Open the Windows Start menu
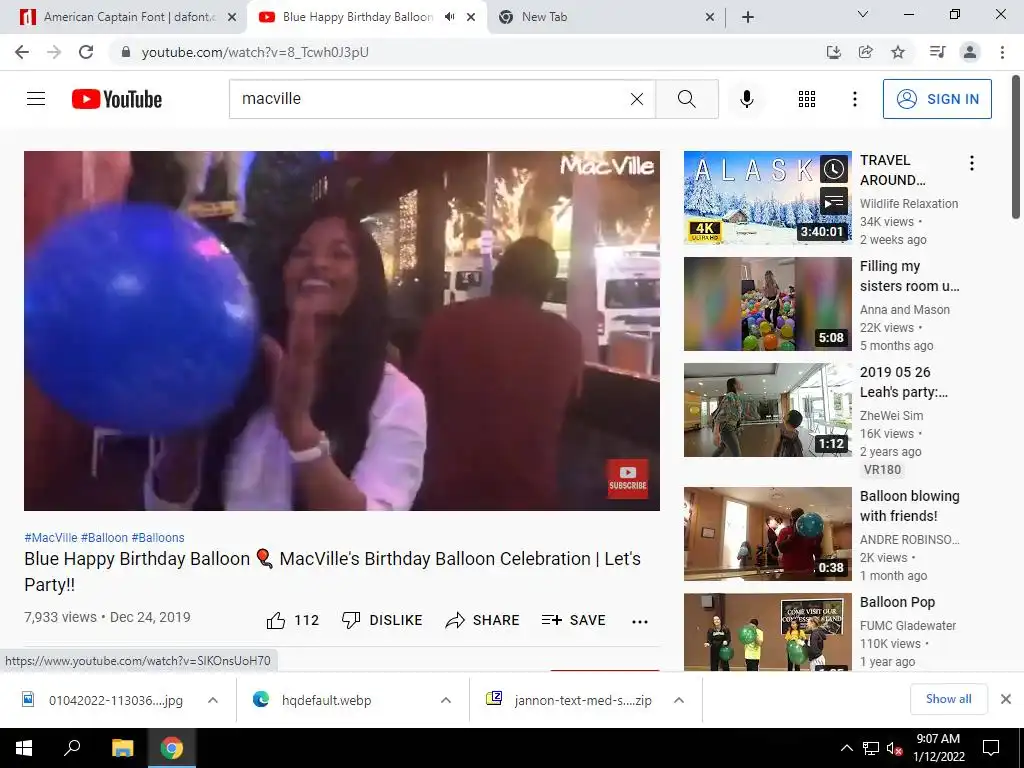 [x=24, y=748]
